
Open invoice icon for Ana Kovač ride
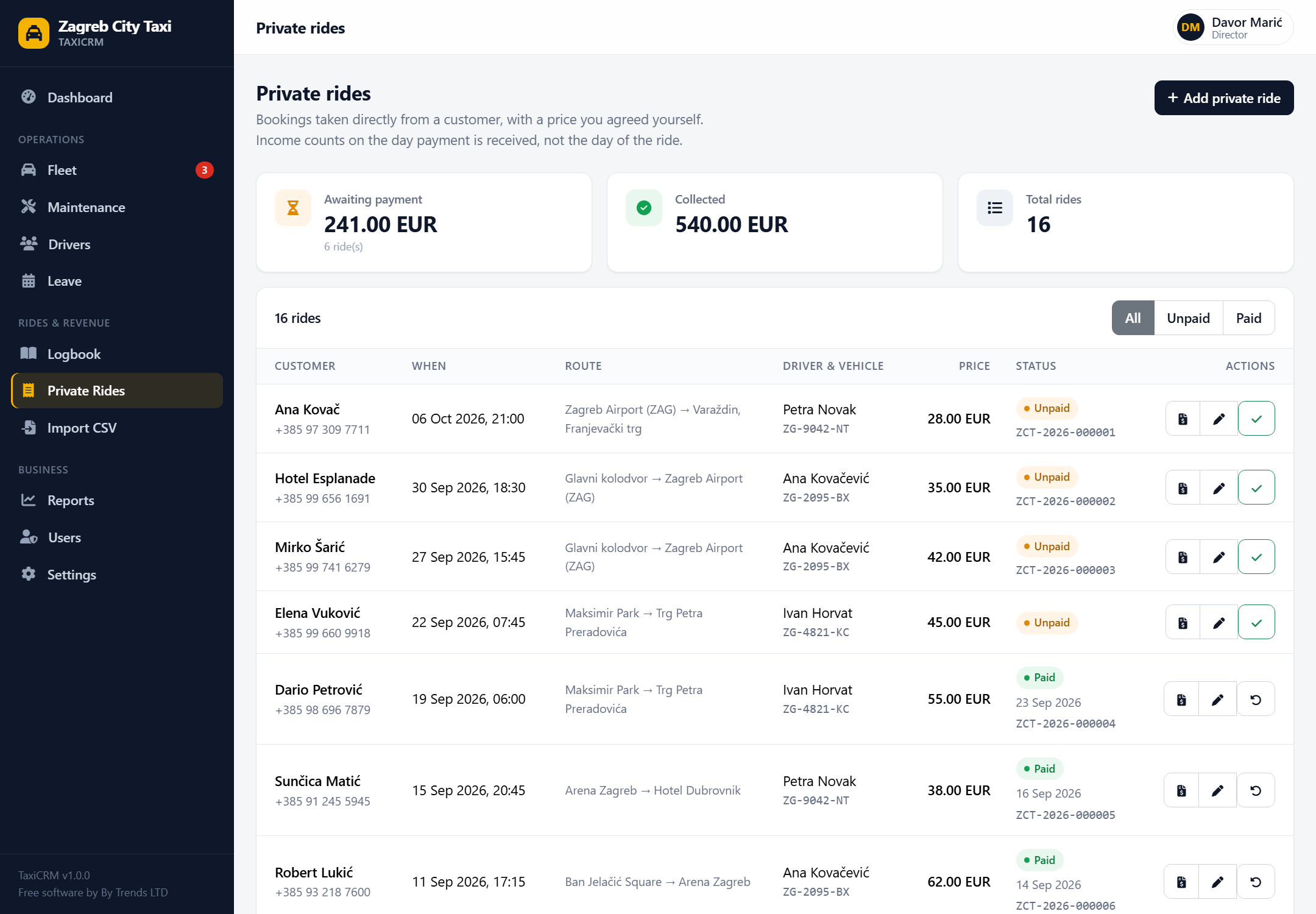(x=1183, y=419)
